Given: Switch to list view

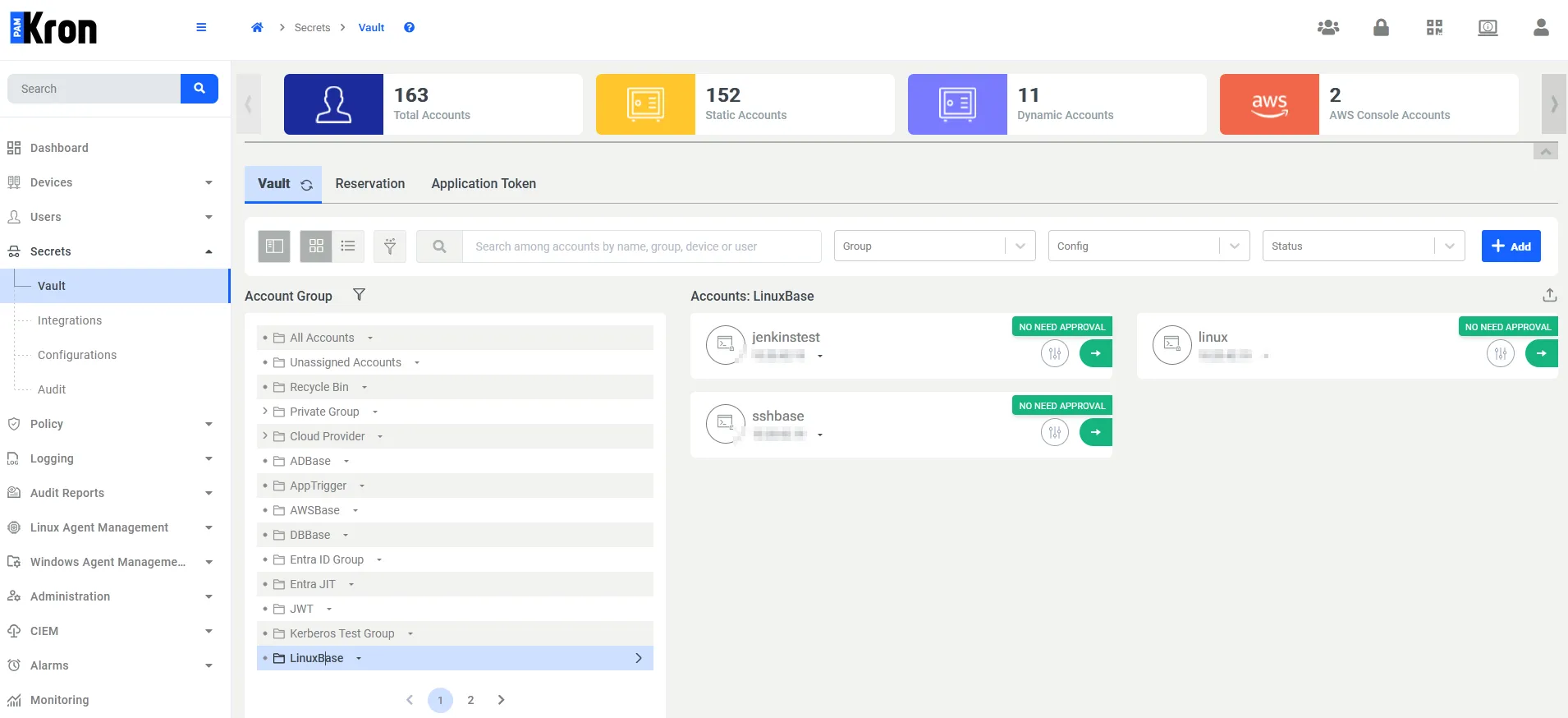Looking at the screenshot, I should coord(348,246).
